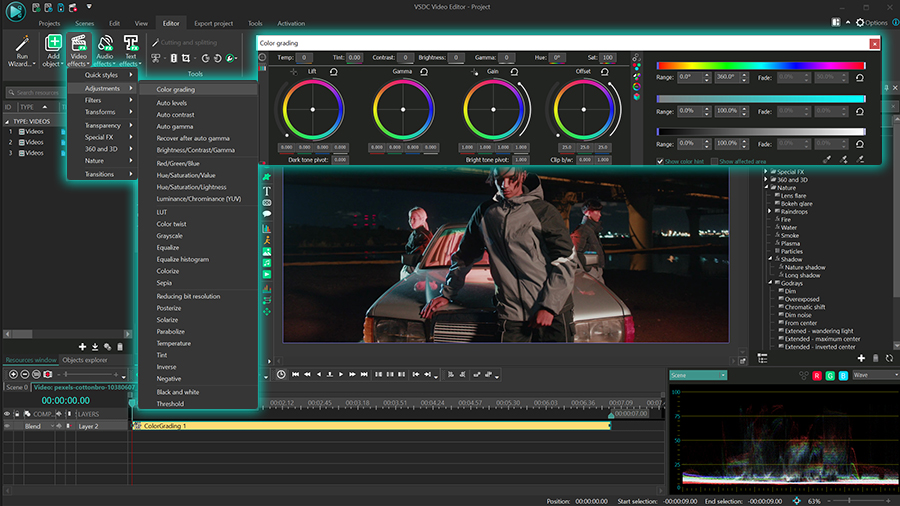
Task: Click the timeline clock icon
Action: 281,375
